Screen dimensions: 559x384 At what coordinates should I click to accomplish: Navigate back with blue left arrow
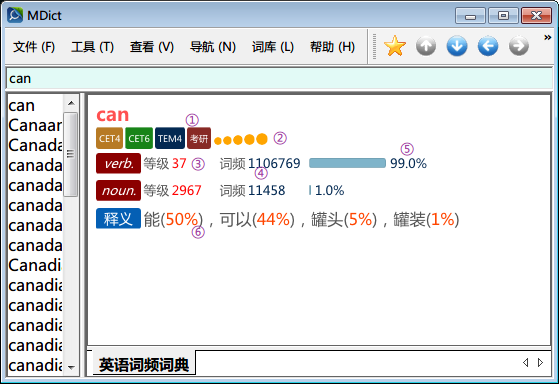[488, 46]
